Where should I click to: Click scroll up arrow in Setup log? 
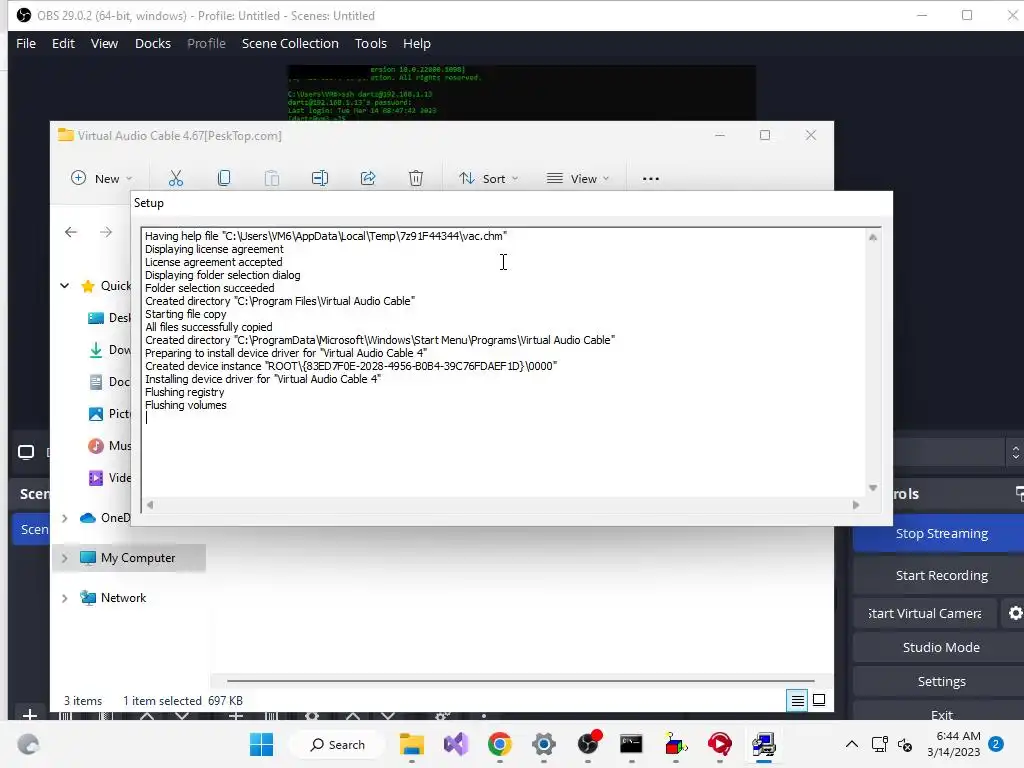872,238
